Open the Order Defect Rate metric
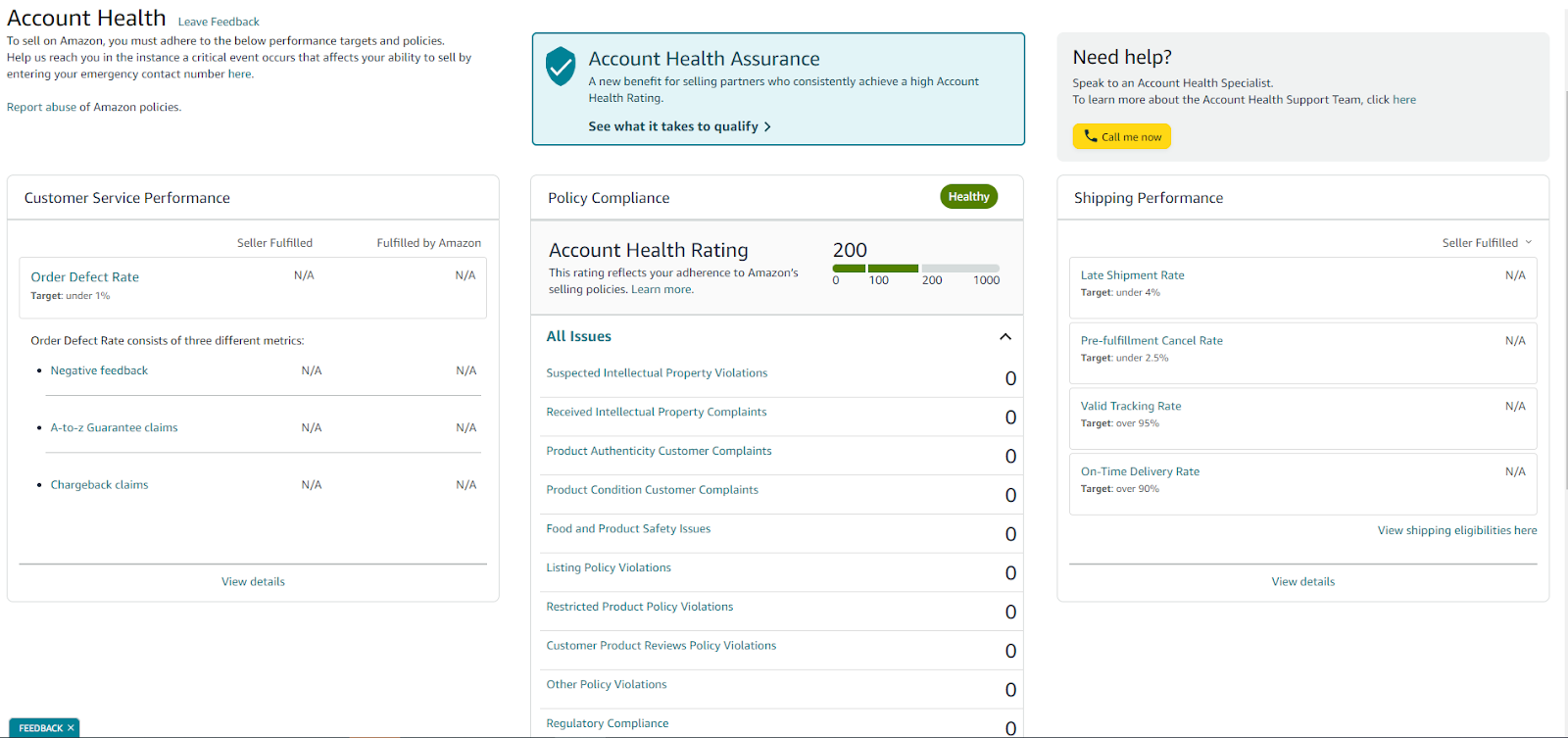Viewport: 1568px width, 738px height. [85, 277]
